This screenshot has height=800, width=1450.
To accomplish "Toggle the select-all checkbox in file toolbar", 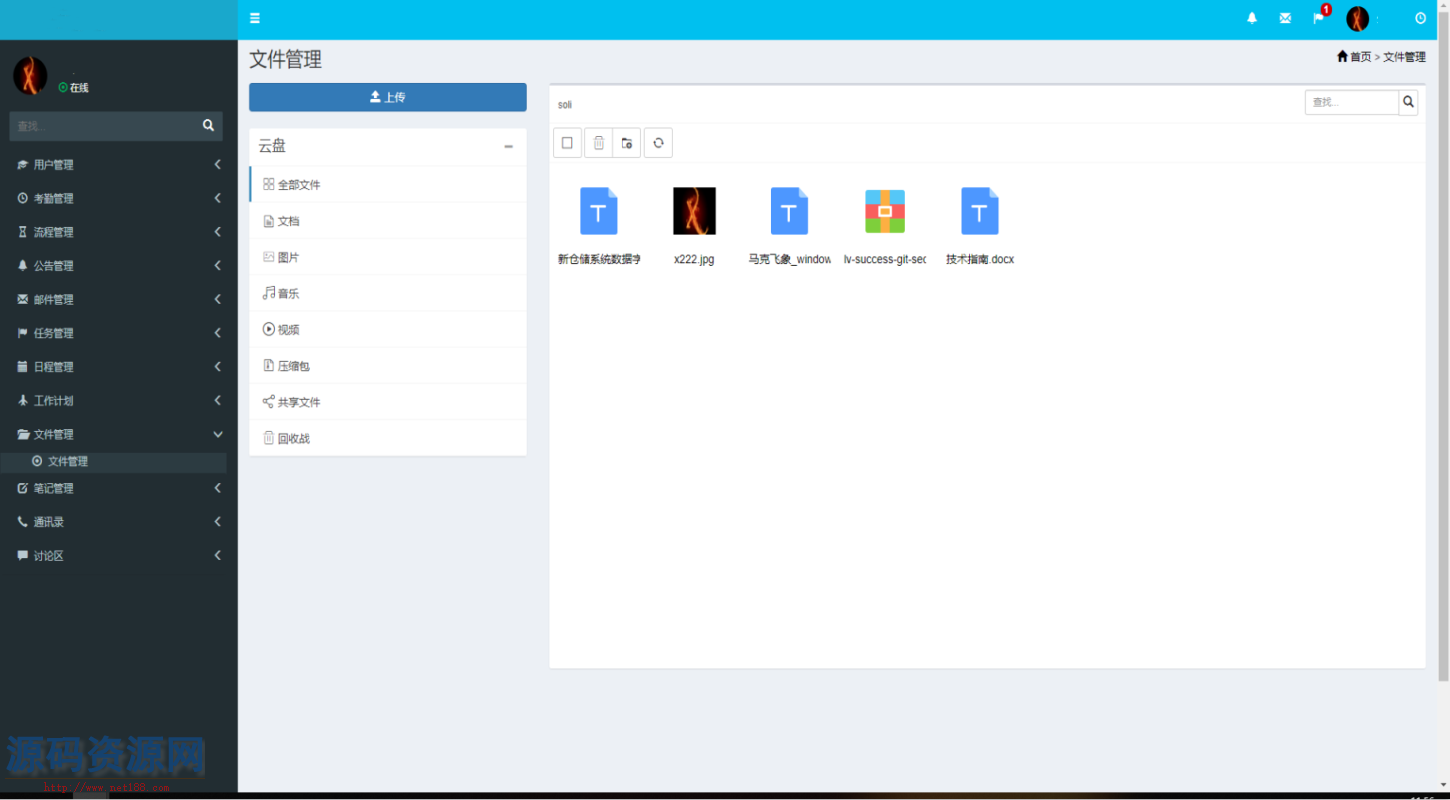I will (567, 143).
